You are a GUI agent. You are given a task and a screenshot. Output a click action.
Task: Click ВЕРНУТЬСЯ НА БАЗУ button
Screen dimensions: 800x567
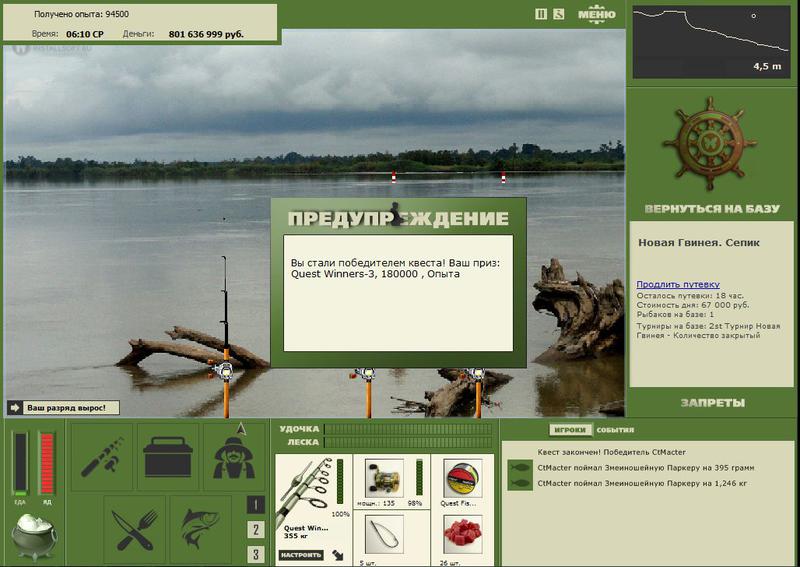712,208
